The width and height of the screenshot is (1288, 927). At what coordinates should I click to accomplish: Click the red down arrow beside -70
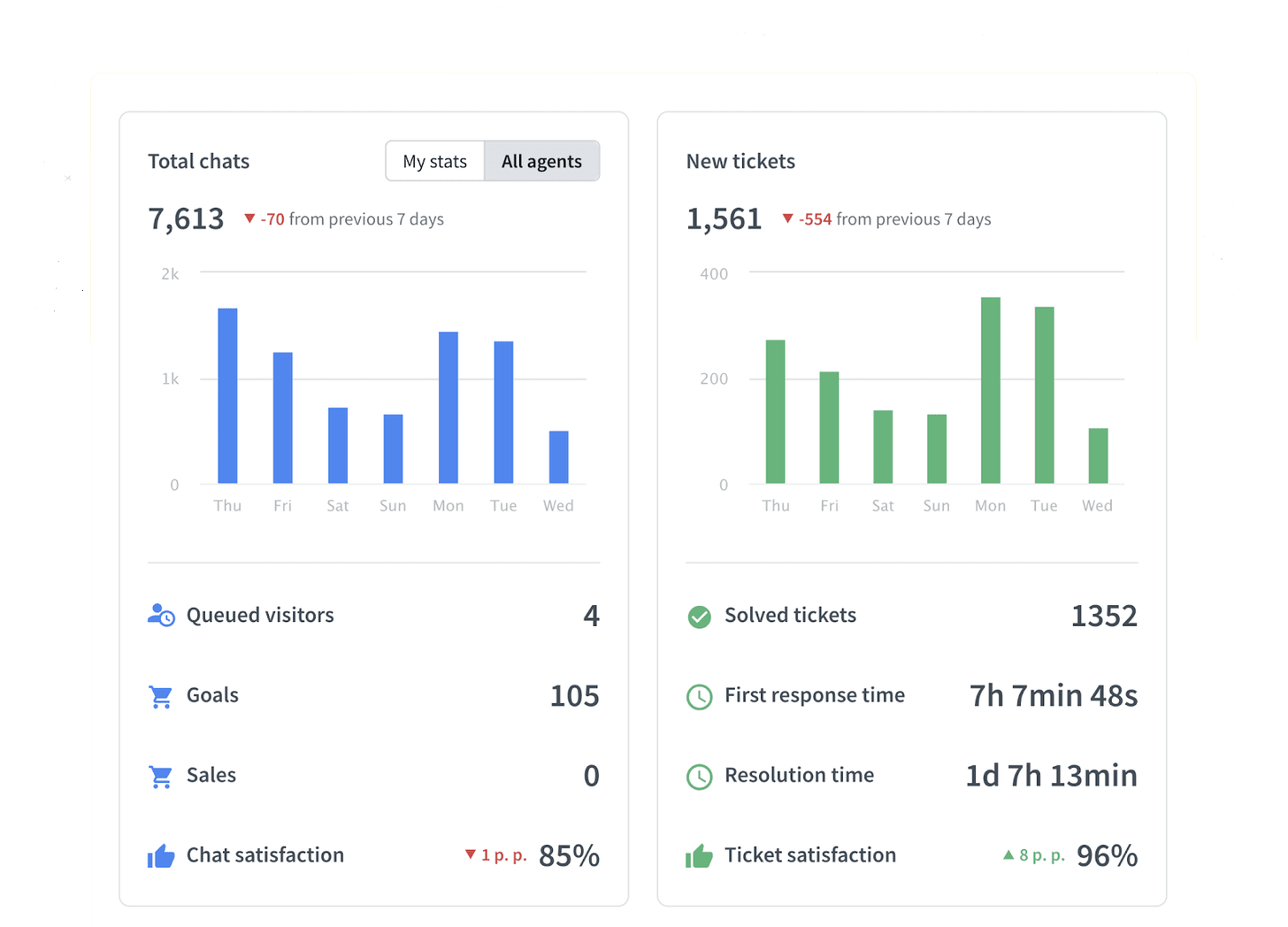[249, 218]
